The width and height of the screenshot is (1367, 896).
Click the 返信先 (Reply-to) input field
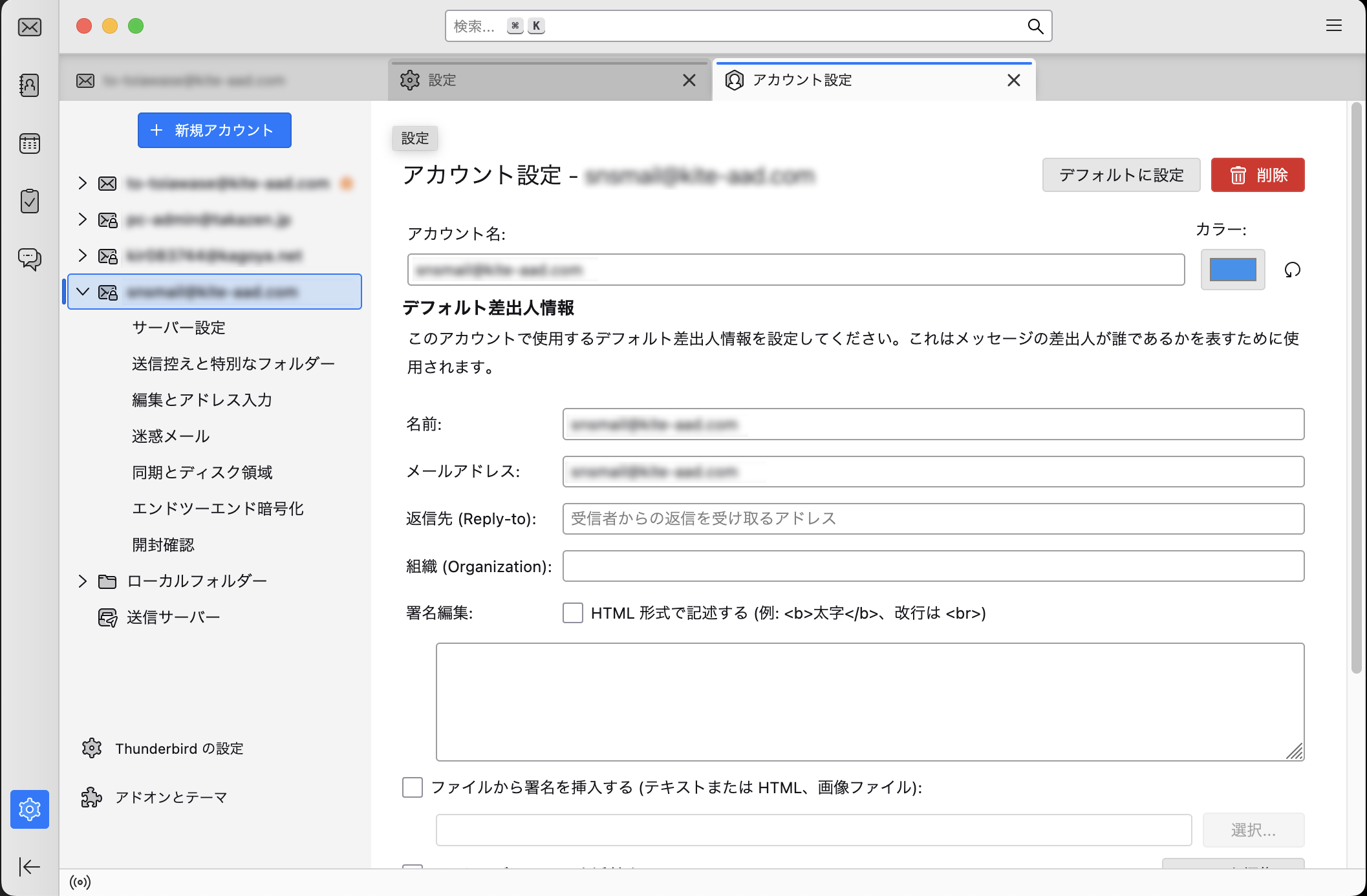point(932,519)
